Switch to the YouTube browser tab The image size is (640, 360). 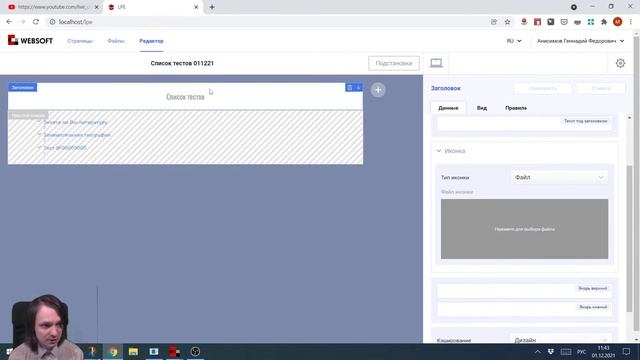pos(51,7)
